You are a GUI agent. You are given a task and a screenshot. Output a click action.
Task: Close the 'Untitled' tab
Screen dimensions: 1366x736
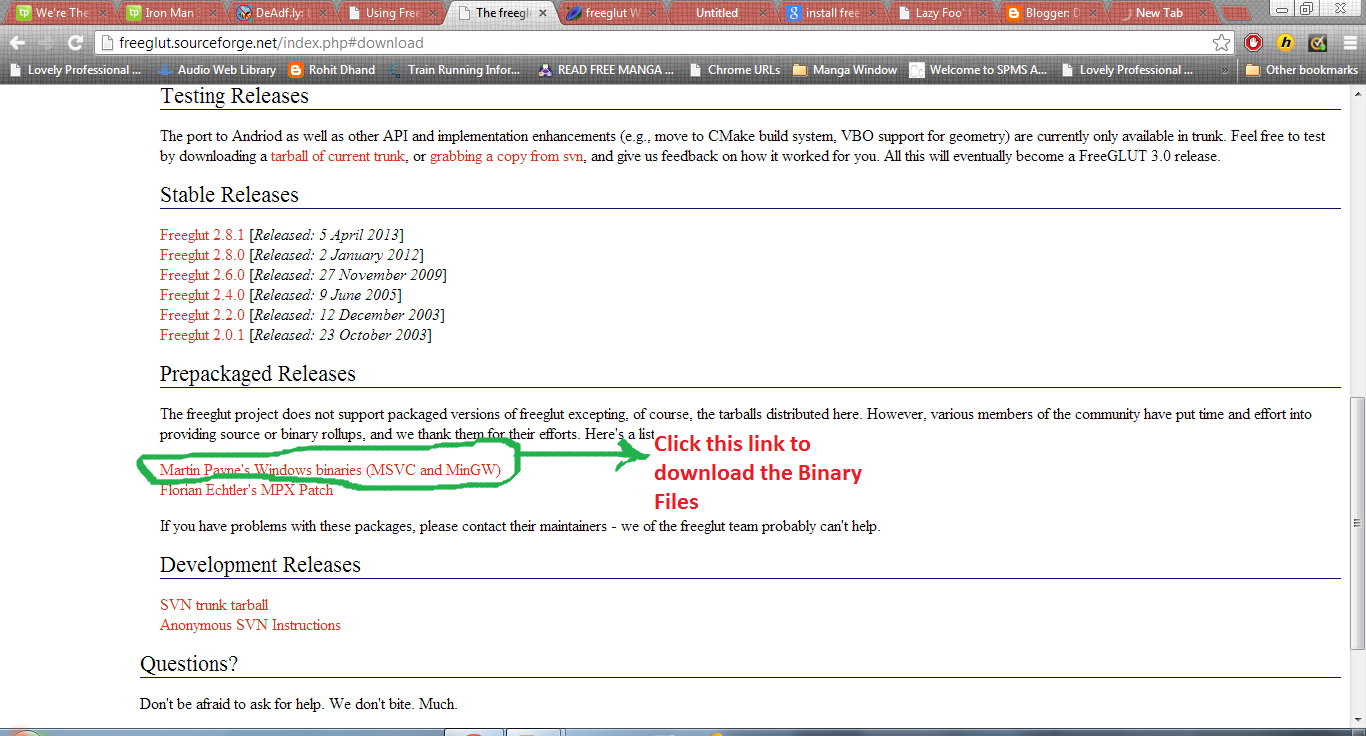762,14
